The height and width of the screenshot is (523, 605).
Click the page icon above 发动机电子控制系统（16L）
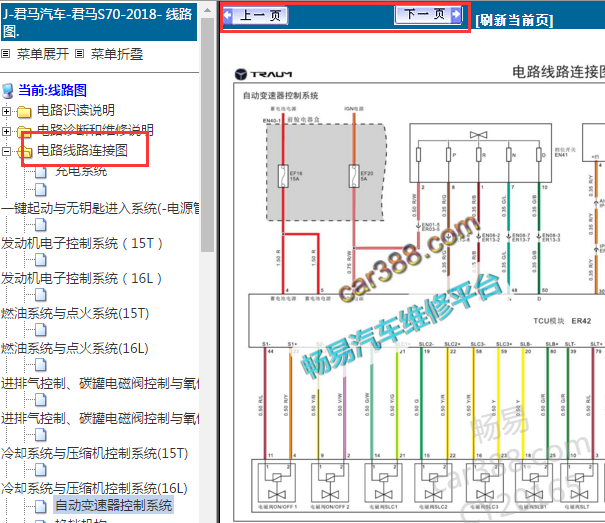[x=41, y=260]
